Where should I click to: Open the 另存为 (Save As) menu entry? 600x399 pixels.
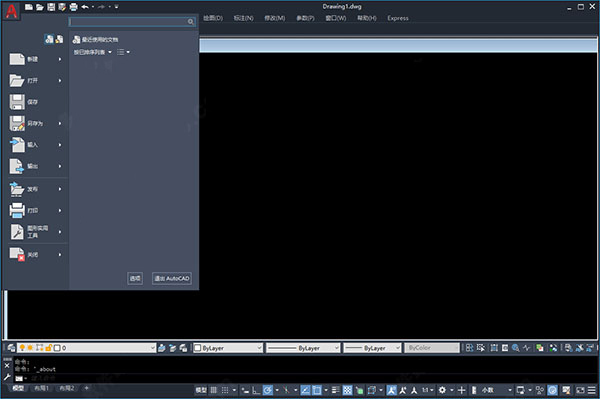[35, 124]
